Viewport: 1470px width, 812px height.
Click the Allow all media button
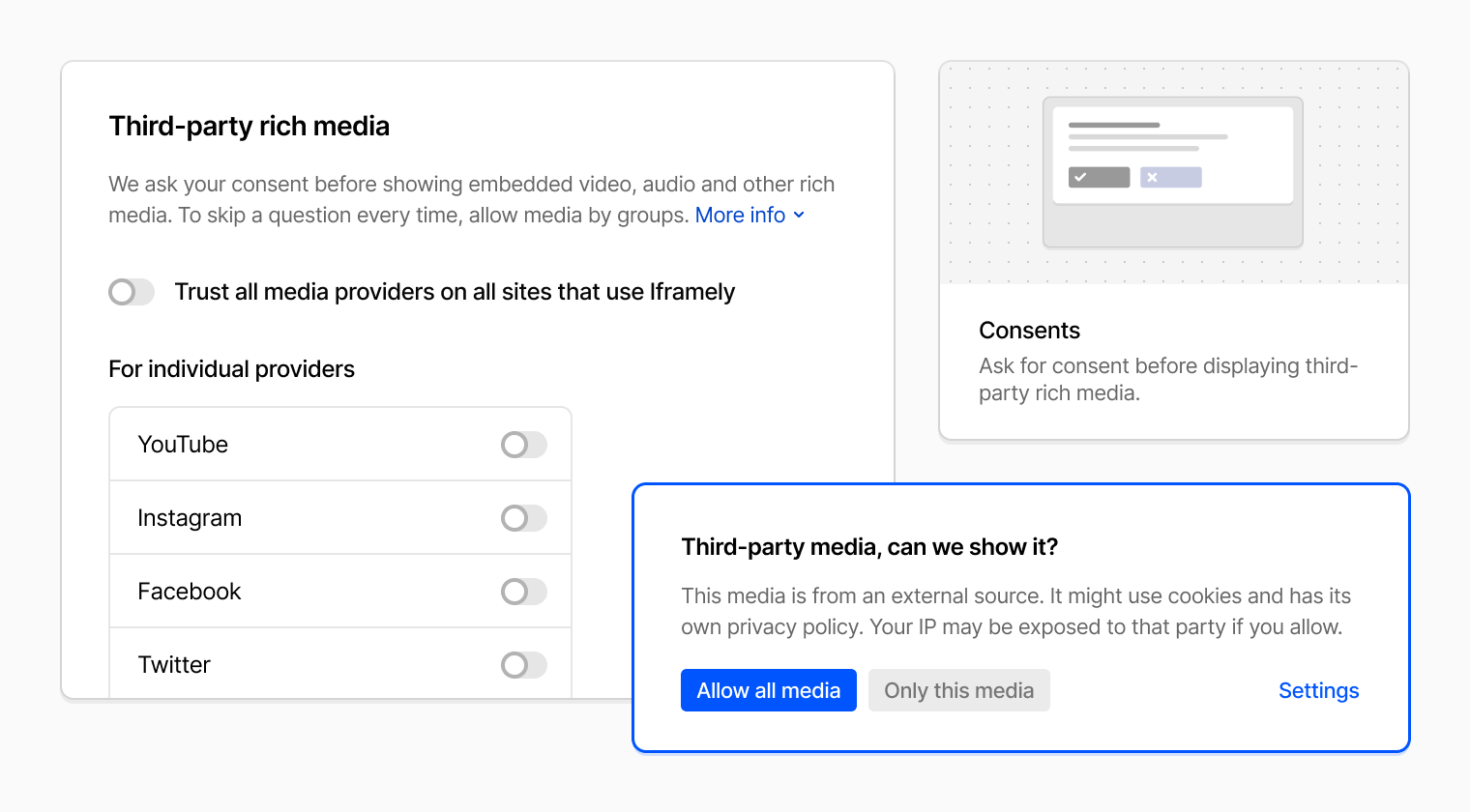pyautogui.click(x=769, y=690)
